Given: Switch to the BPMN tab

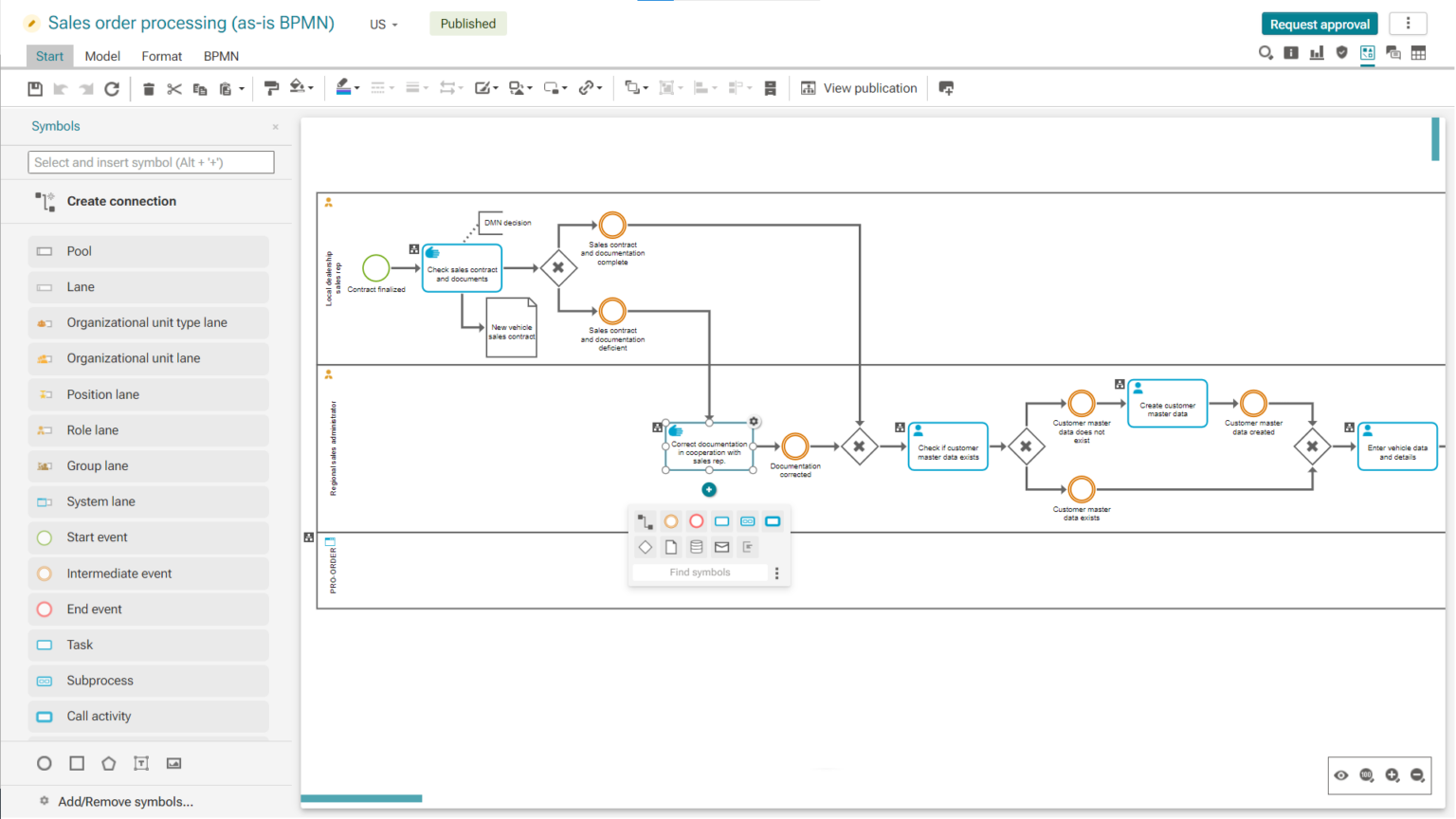Looking at the screenshot, I should pyautogui.click(x=220, y=56).
